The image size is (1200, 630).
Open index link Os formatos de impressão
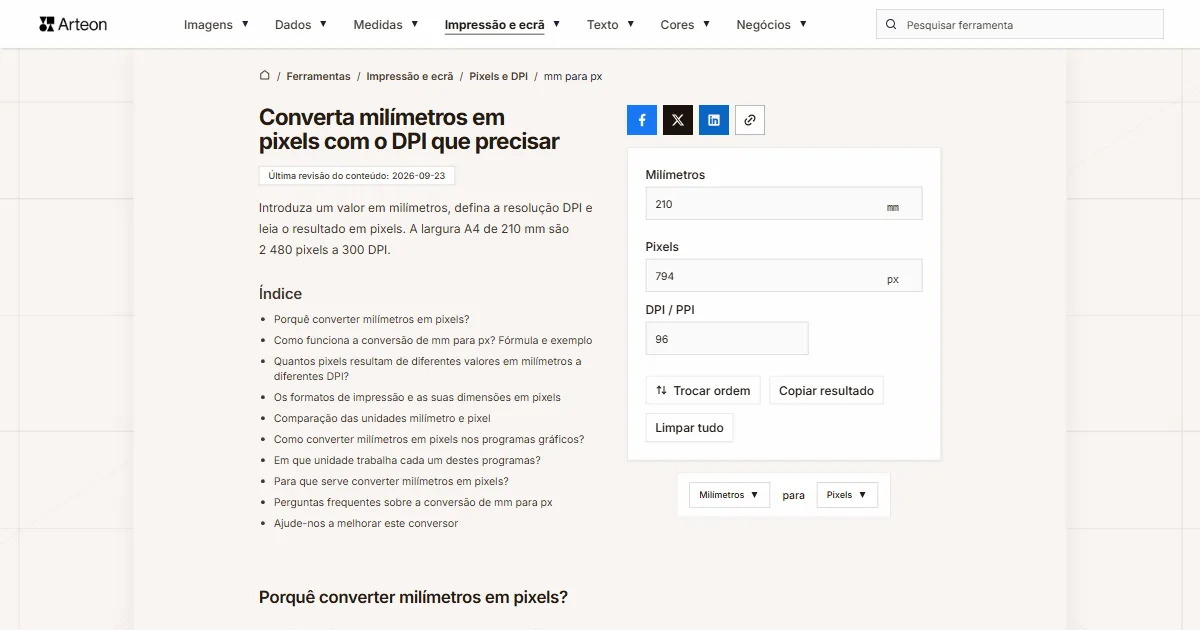click(417, 397)
